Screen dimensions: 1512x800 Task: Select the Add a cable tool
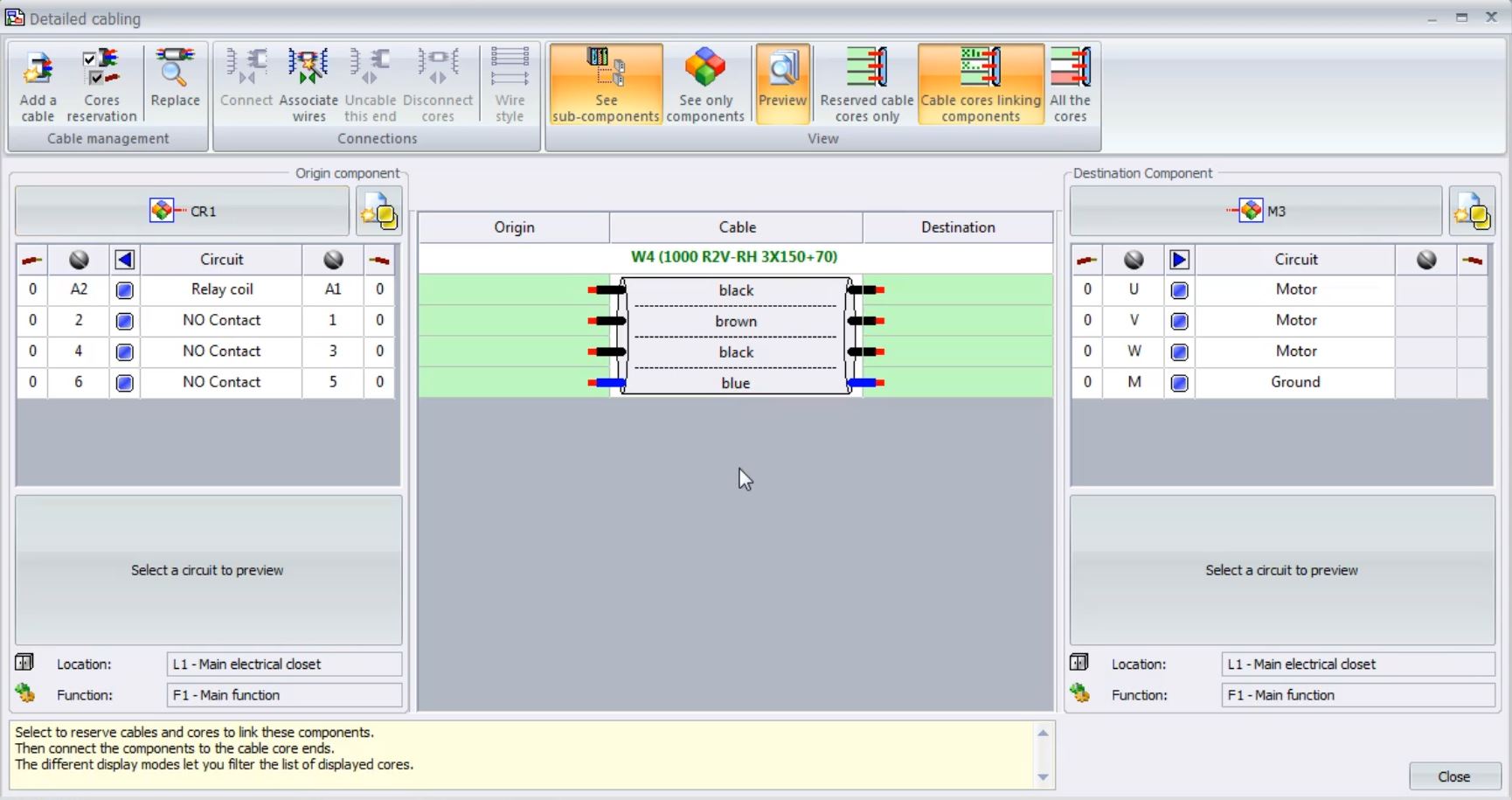pyautogui.click(x=37, y=83)
